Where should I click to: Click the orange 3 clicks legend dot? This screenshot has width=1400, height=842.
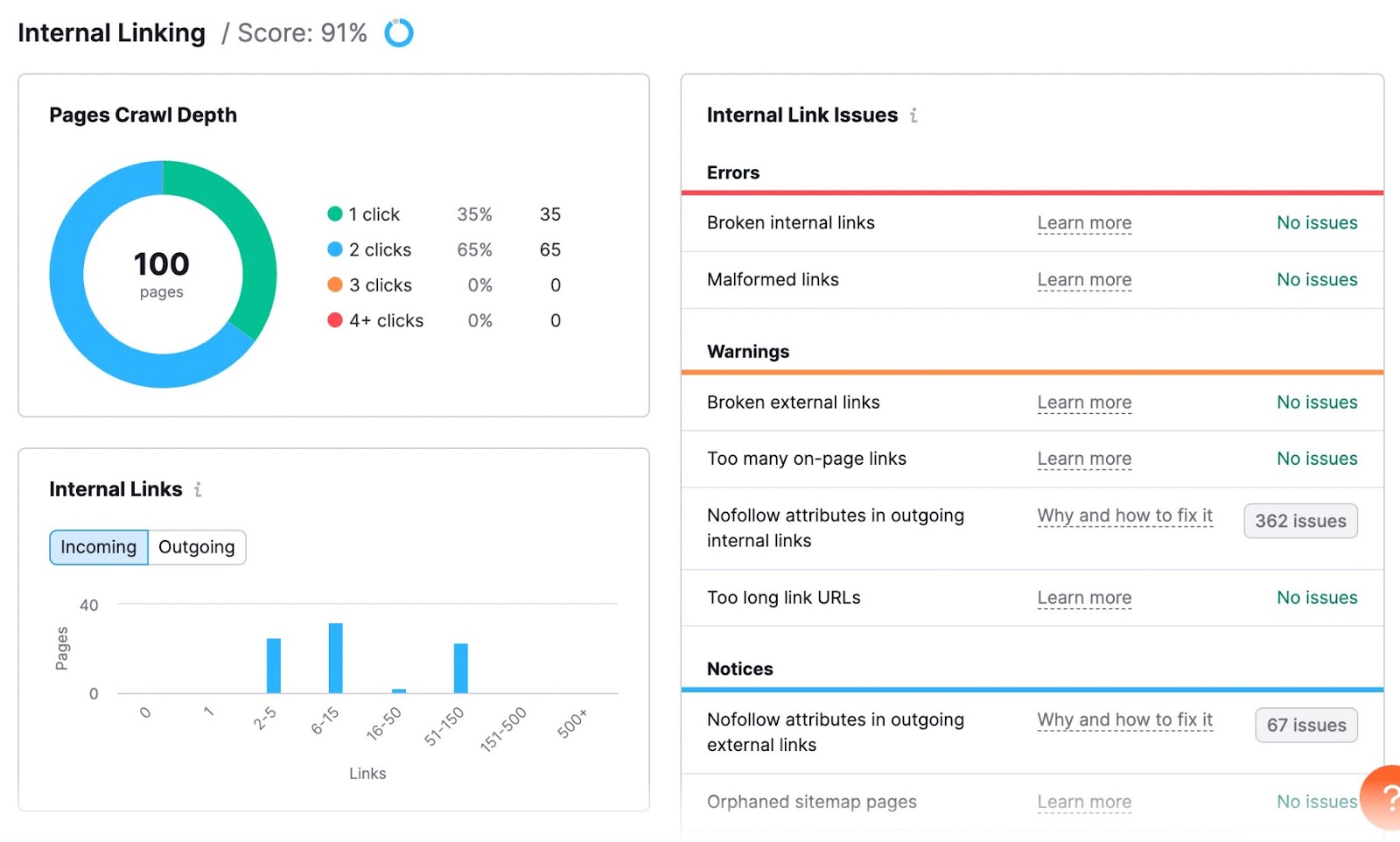[x=335, y=284]
